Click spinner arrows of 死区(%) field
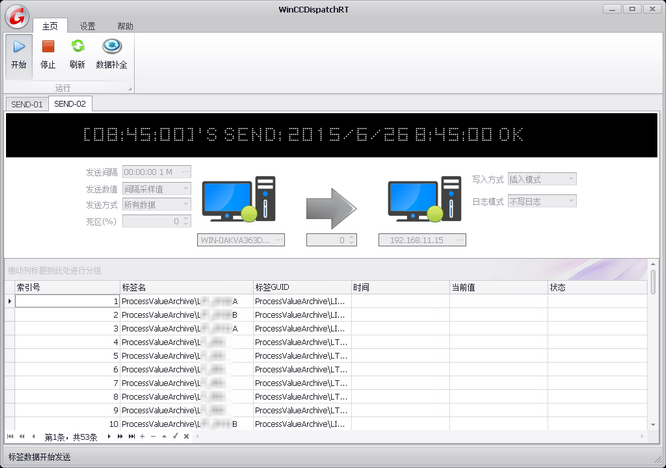 click(x=186, y=221)
